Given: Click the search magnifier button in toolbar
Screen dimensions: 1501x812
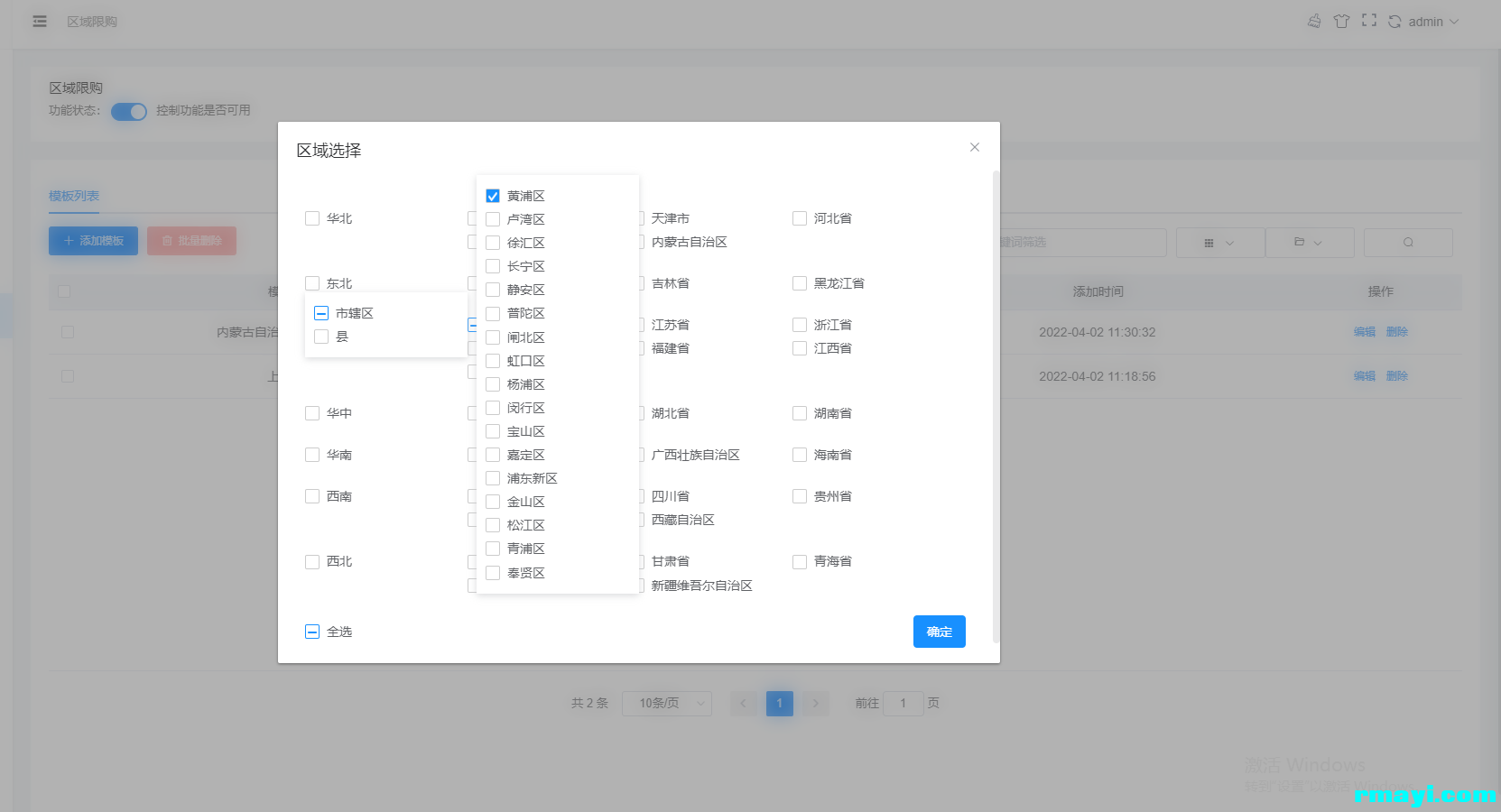Looking at the screenshot, I should (x=1408, y=243).
